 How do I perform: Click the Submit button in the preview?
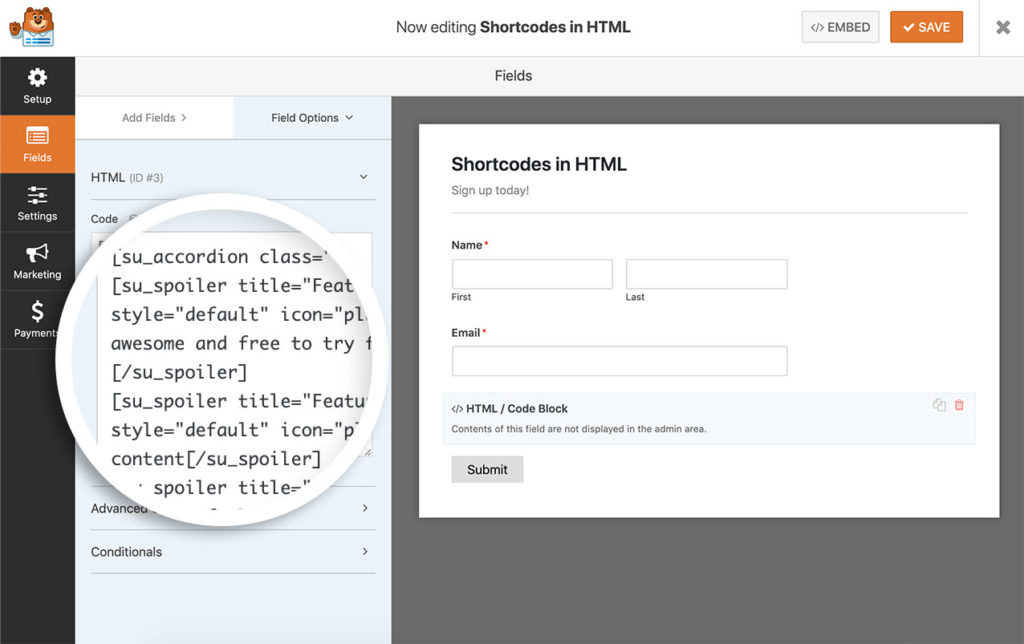pyautogui.click(x=487, y=469)
